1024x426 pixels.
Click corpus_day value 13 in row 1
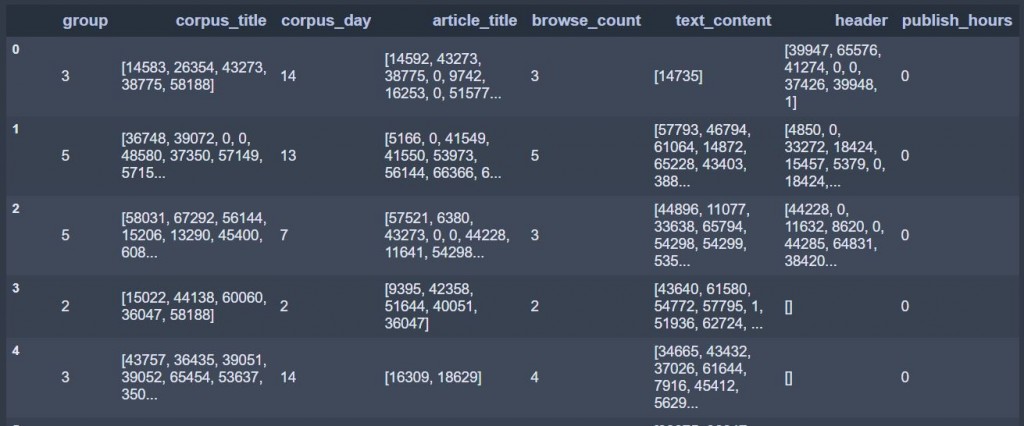click(x=288, y=156)
